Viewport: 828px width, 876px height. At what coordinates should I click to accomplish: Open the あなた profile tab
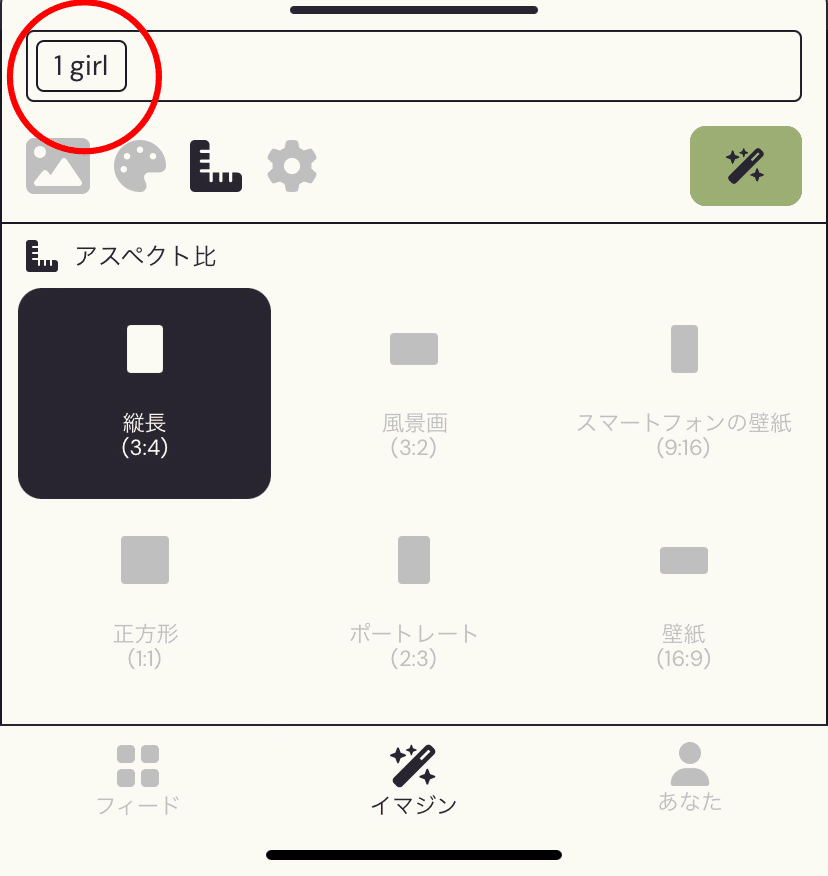coord(690,778)
